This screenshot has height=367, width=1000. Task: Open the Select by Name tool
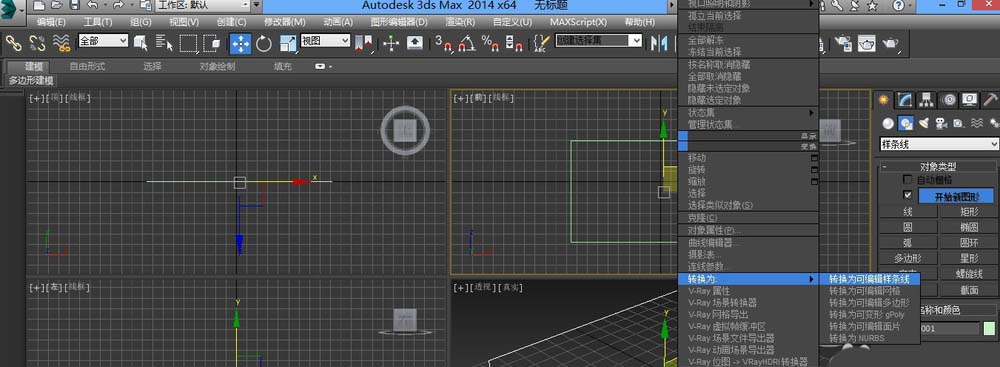point(165,43)
